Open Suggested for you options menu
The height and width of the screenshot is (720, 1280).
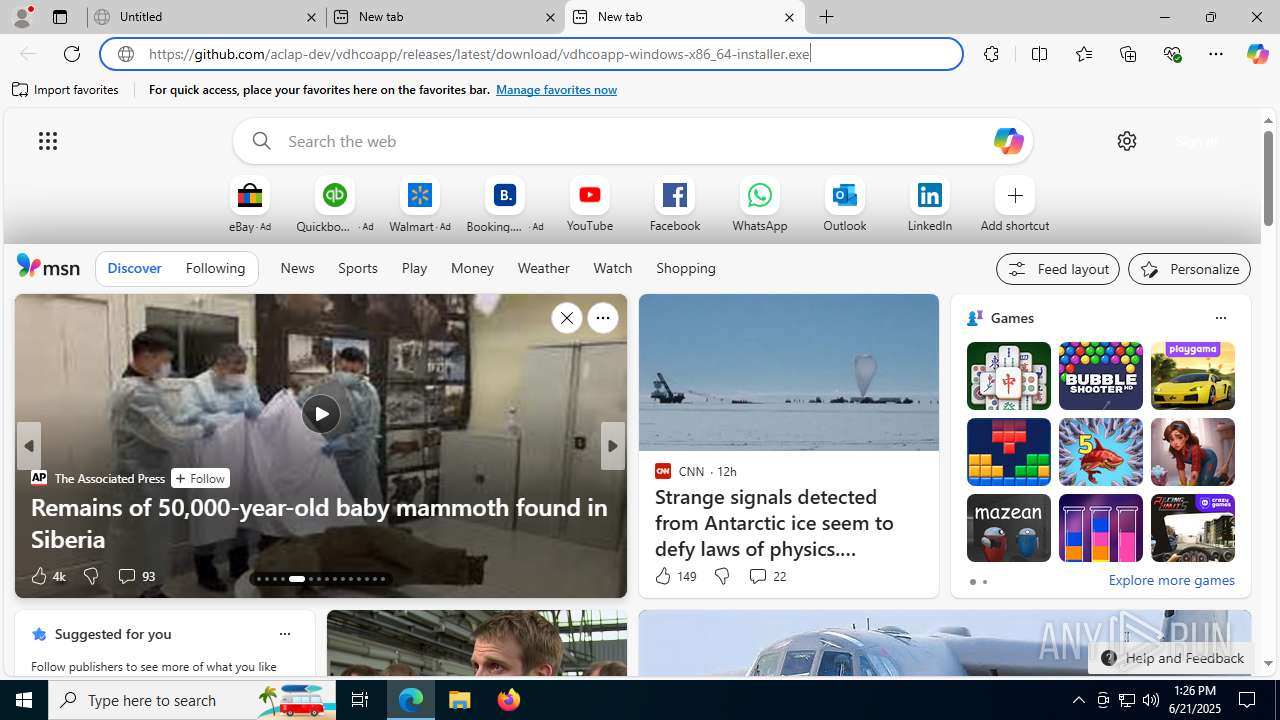[284, 634]
